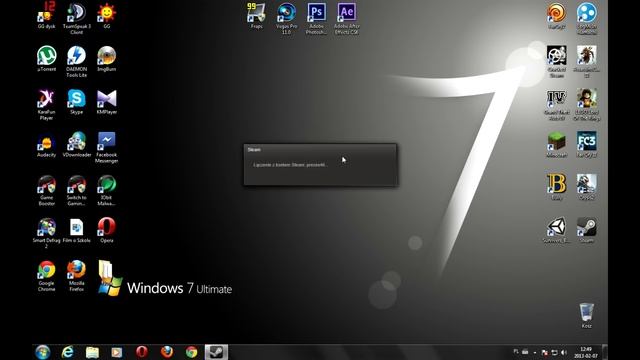The width and height of the screenshot is (640, 360).
Task: Select the VDownloader shortcut
Action: (x=77, y=144)
